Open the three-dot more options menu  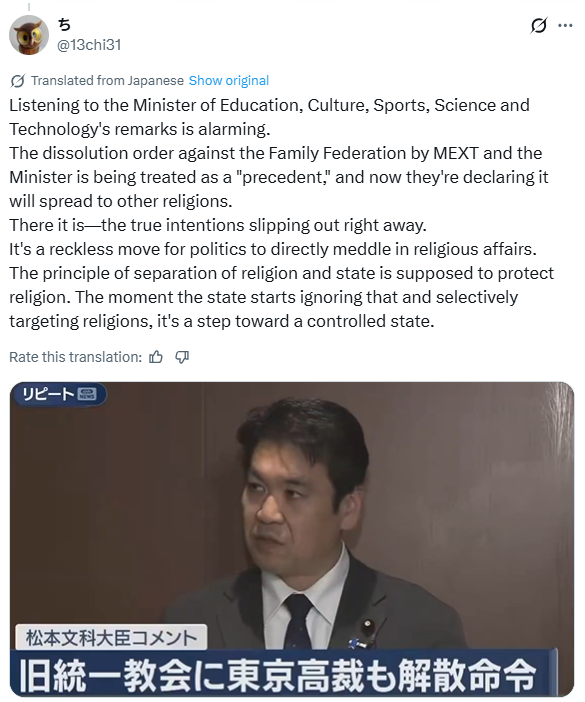point(565,26)
